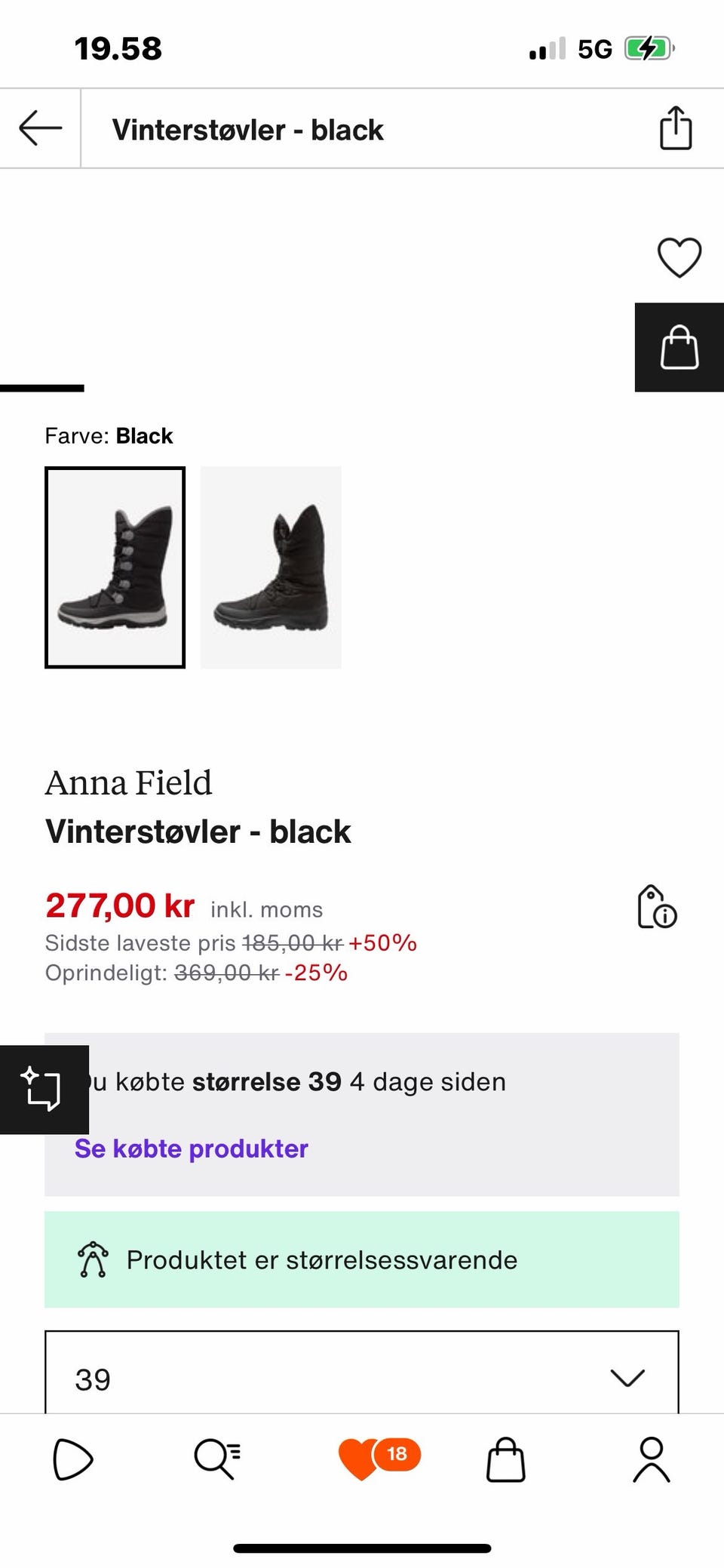Open the shopping bag tab
Image resolution: width=724 pixels, height=1568 pixels.
coord(505,1459)
